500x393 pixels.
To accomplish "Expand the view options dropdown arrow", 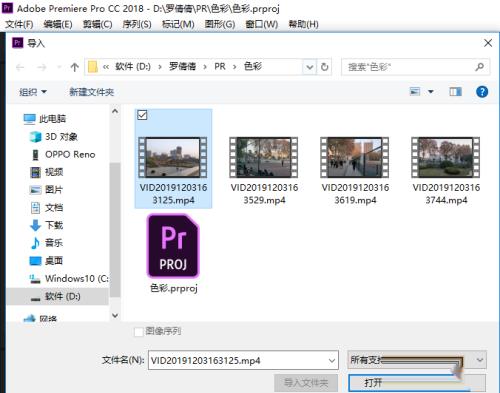I will click(431, 91).
